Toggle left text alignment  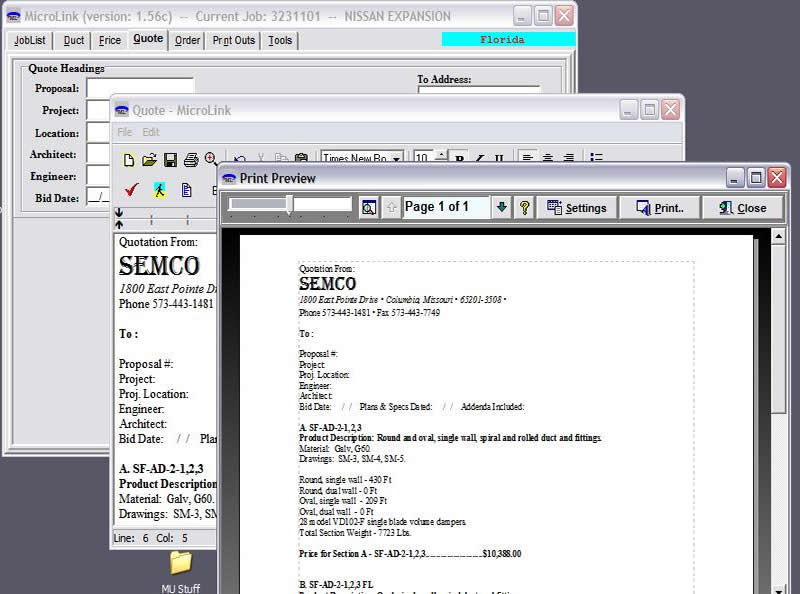tap(527, 158)
